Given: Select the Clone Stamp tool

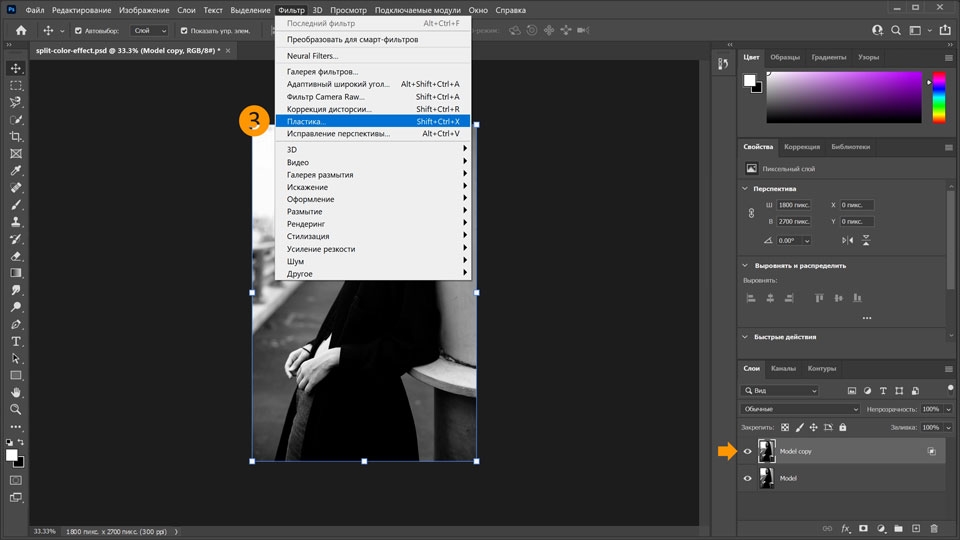Looking at the screenshot, I should [16, 222].
